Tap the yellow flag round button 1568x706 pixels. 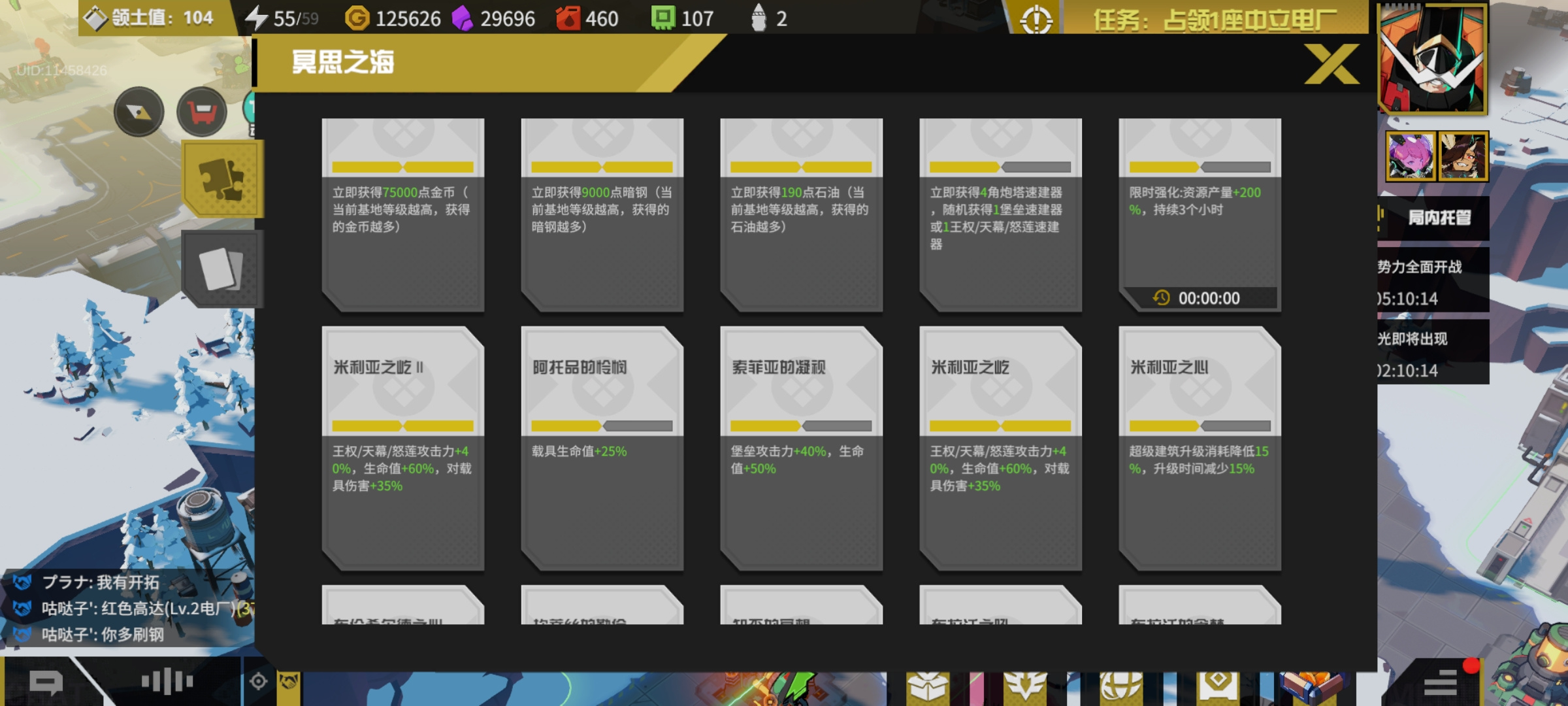coord(139,112)
